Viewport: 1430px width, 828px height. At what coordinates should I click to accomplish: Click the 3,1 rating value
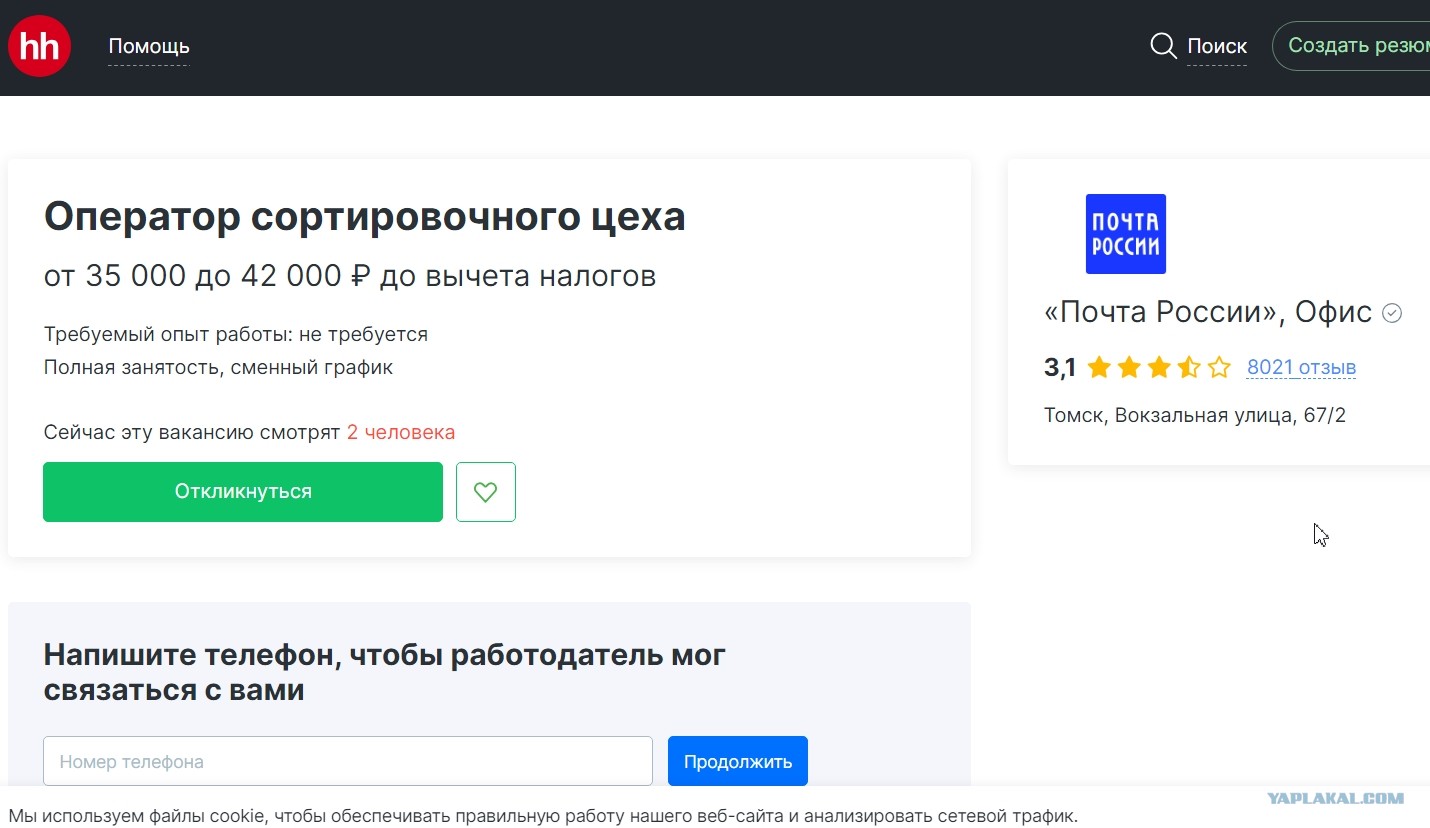click(x=1060, y=368)
